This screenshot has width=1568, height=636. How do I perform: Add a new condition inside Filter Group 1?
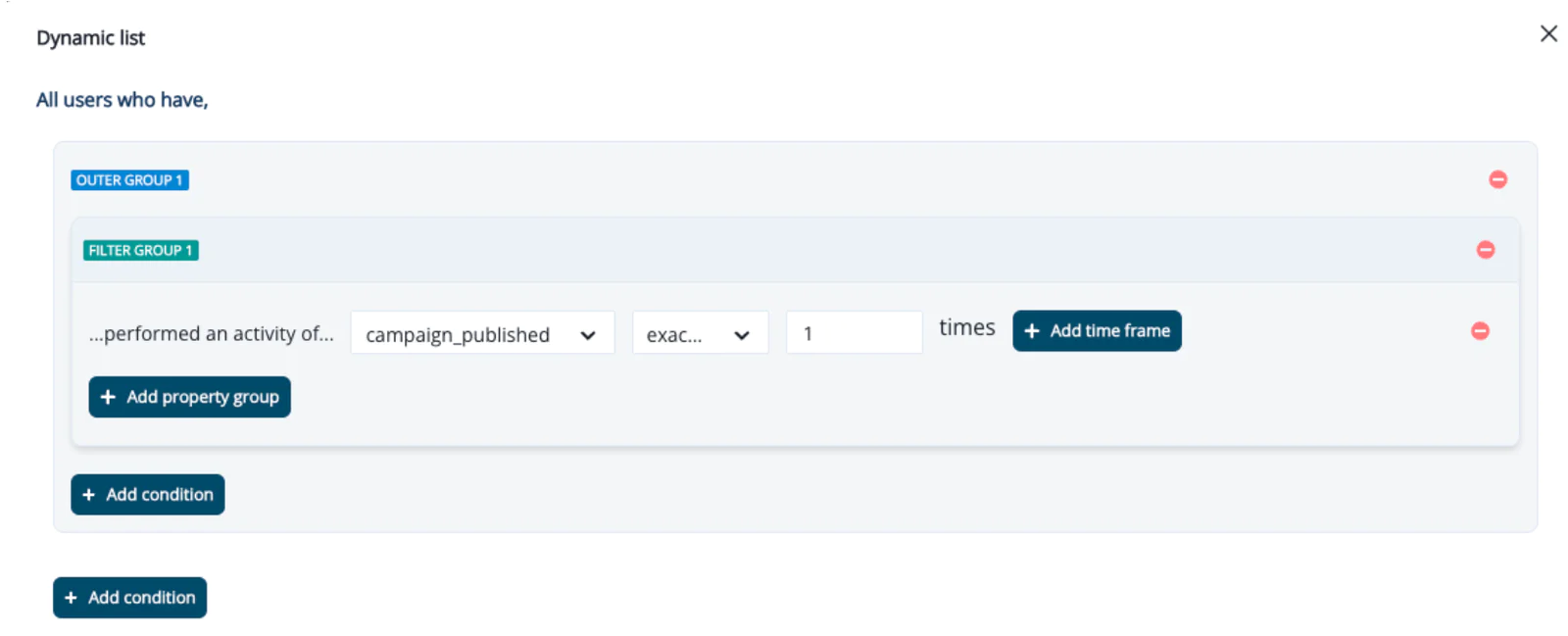point(147,494)
